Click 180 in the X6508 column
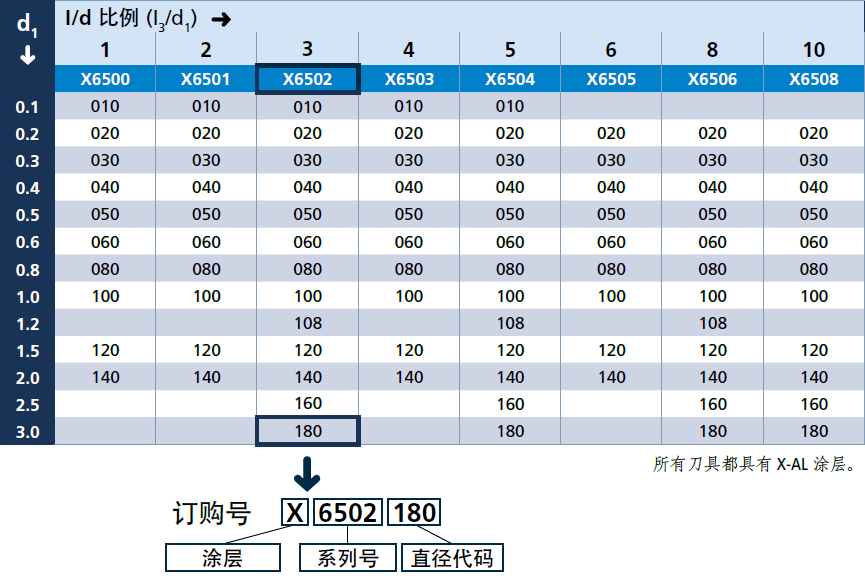This screenshot has height=581, width=865. pyautogui.click(x=814, y=431)
